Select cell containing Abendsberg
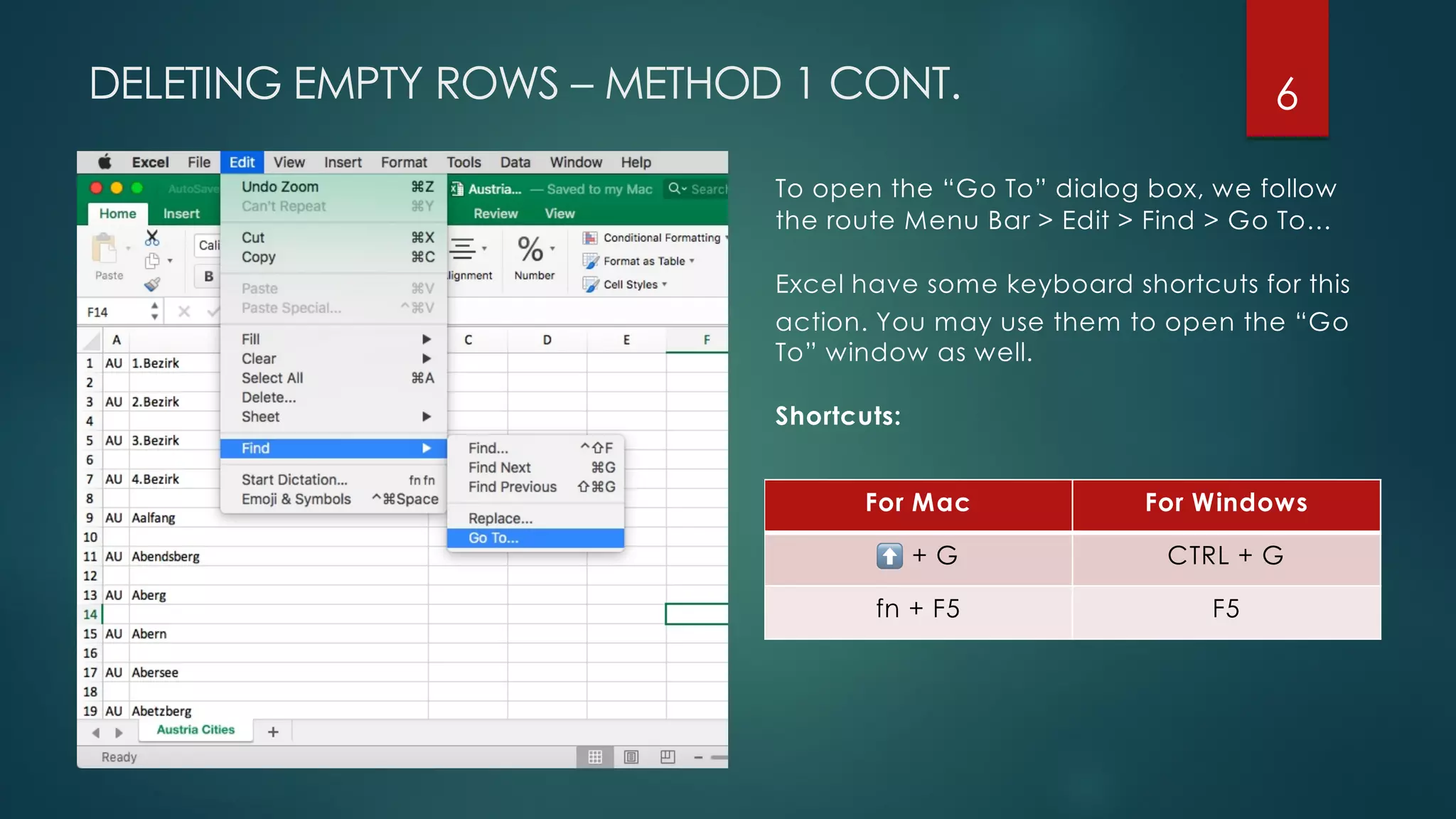The image size is (1456, 819). point(279,556)
